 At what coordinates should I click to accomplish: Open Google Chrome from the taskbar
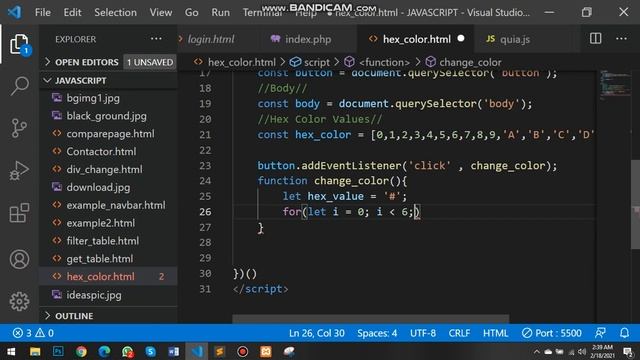pos(81,351)
